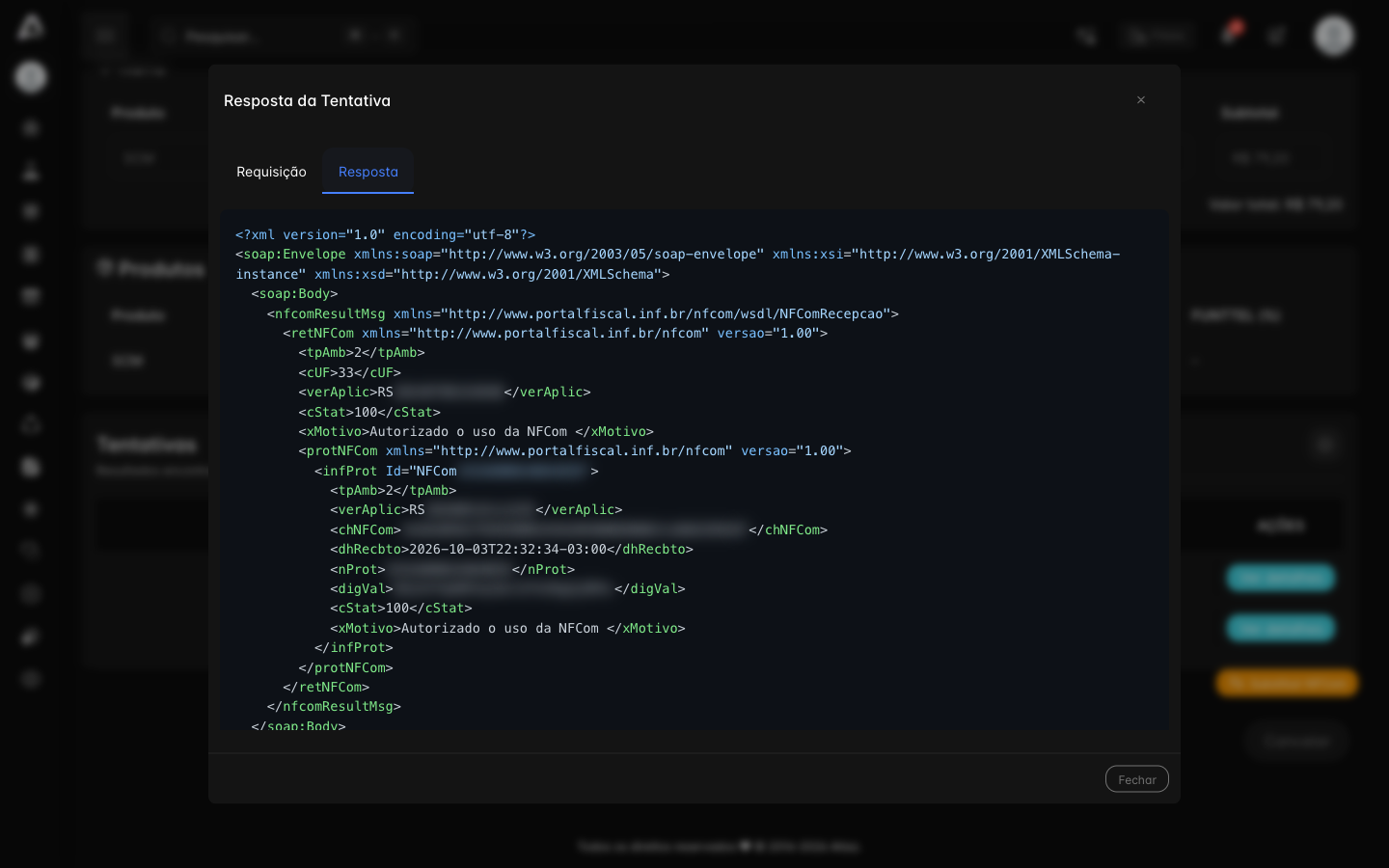This screenshot has height=868, width=1389.
Task: Click the protNFCom opening tag line
Action: [575, 450]
